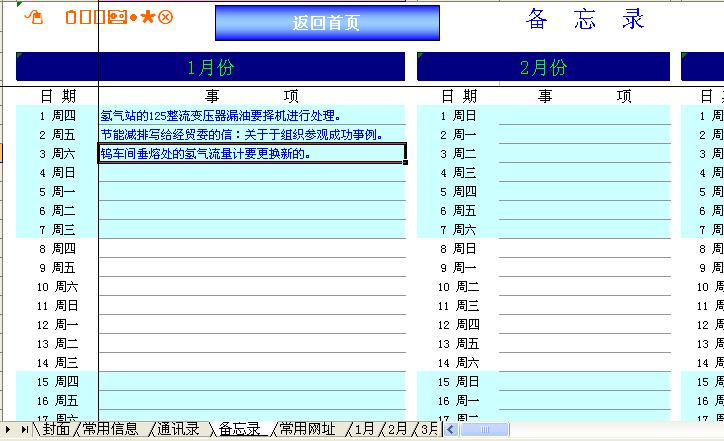Viewport: 724px width, 441px height.
Task: Click the orange star icon
Action: tap(148, 17)
